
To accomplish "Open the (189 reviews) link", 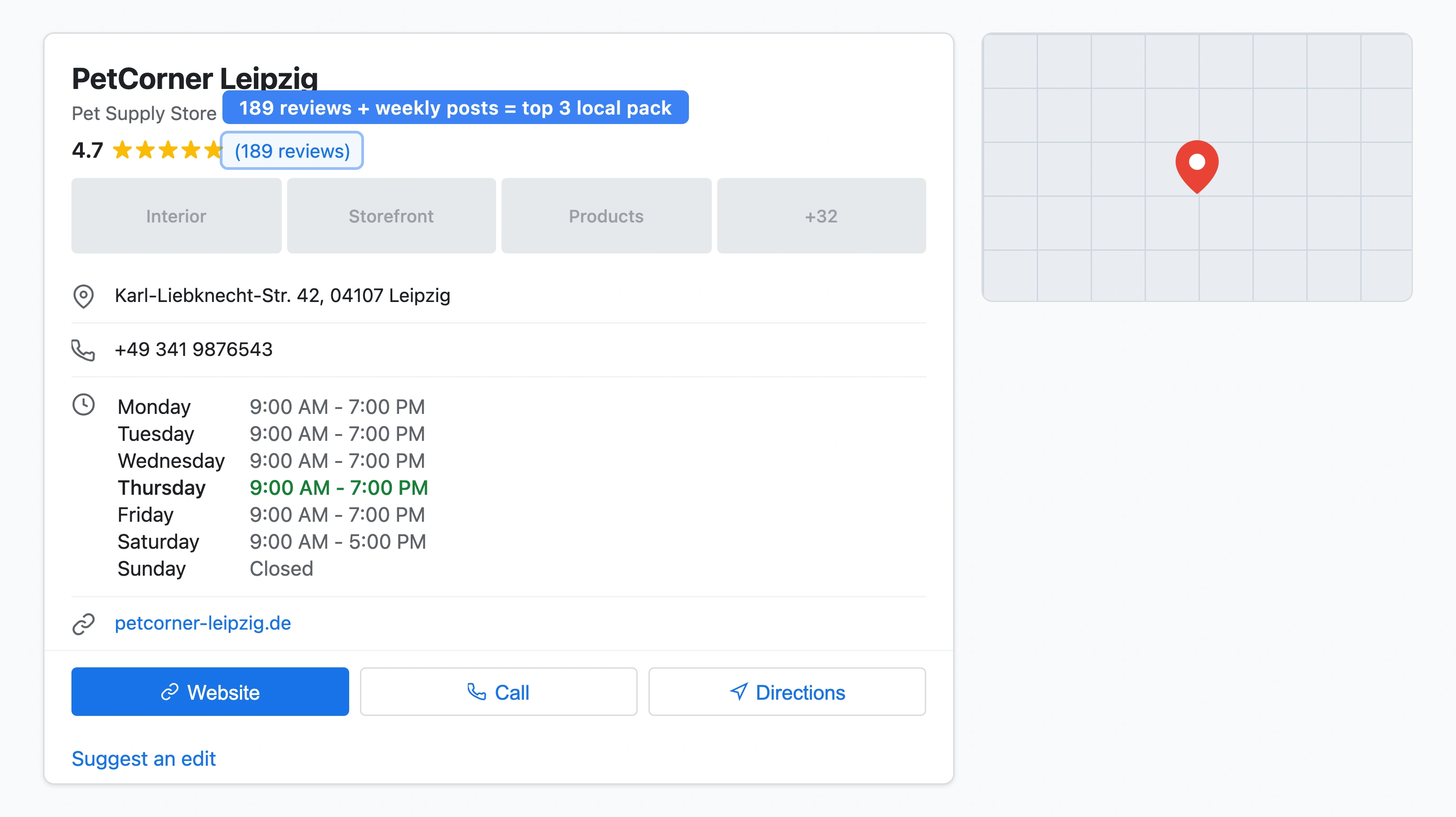I will (x=292, y=151).
